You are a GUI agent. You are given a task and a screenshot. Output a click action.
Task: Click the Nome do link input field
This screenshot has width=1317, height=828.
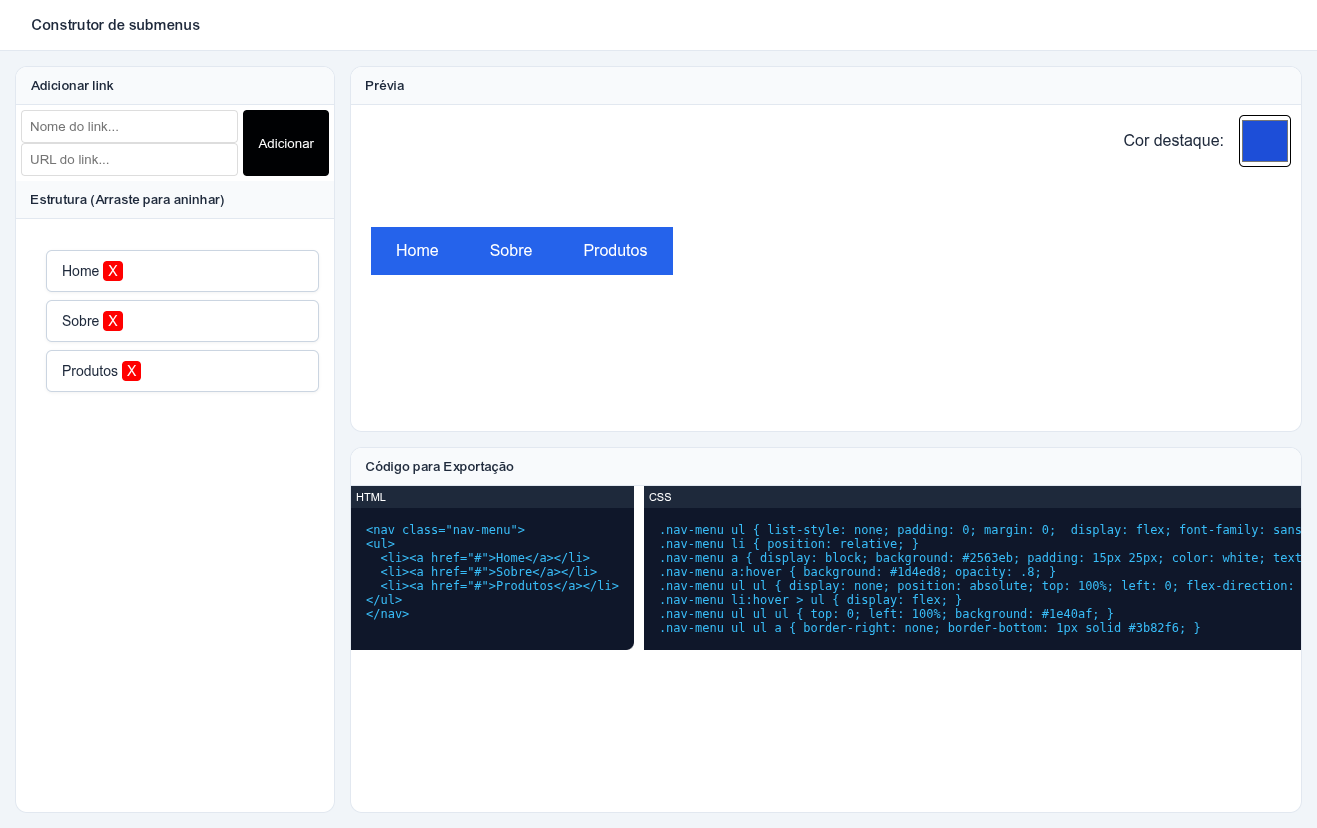[x=129, y=126]
